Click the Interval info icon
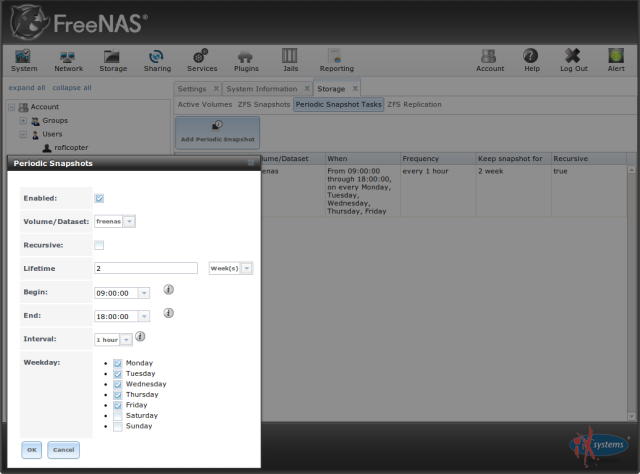Screen dimensions: 640x474 tap(140, 336)
